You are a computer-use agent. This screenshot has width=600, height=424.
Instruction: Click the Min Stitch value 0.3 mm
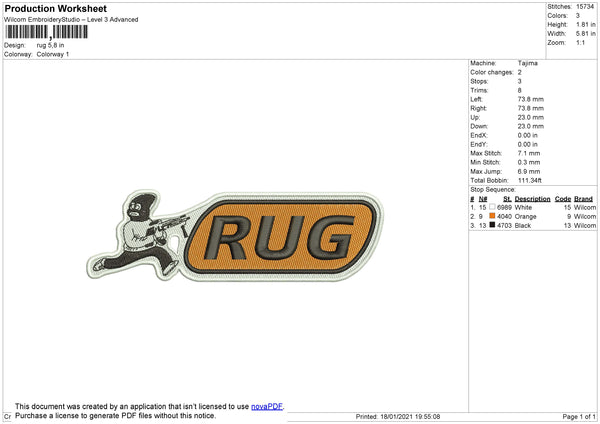coord(529,162)
